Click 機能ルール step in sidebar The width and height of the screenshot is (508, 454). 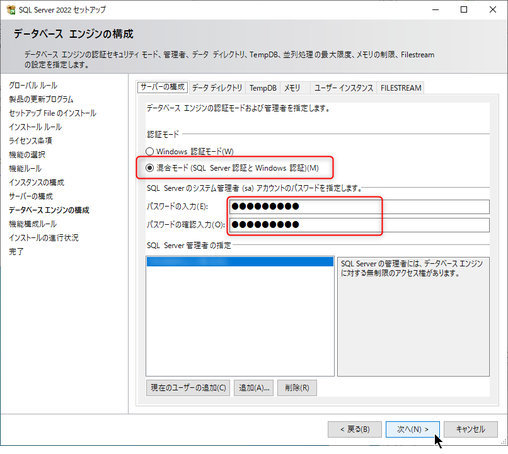coord(25,168)
